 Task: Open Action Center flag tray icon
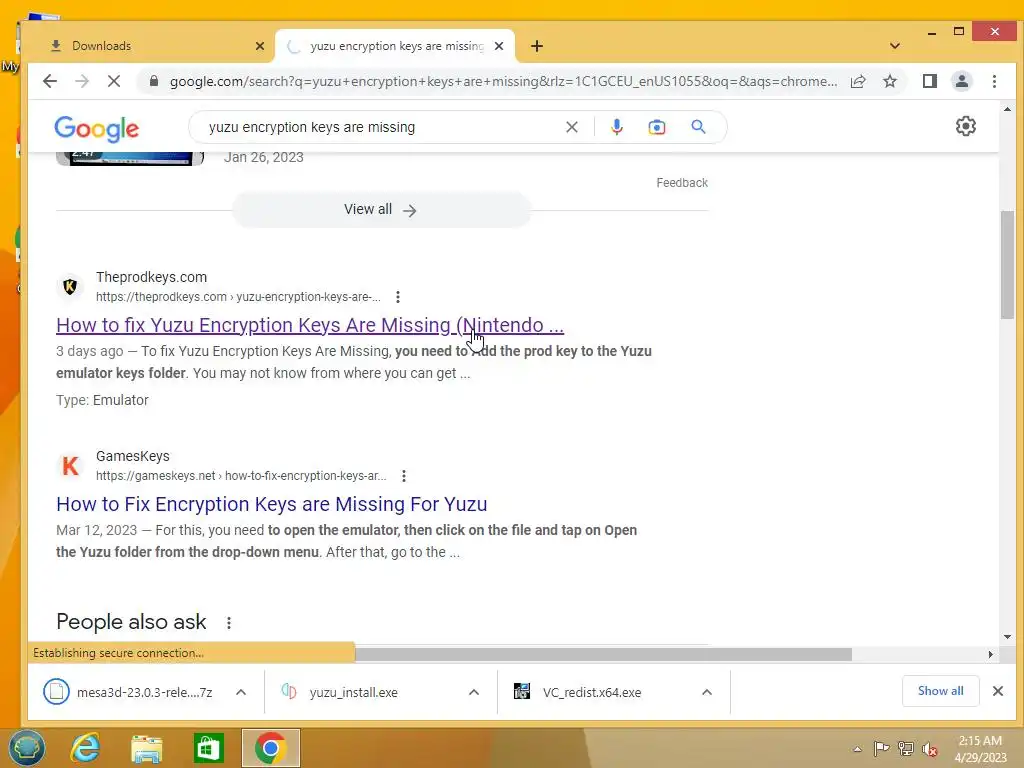pos(882,748)
